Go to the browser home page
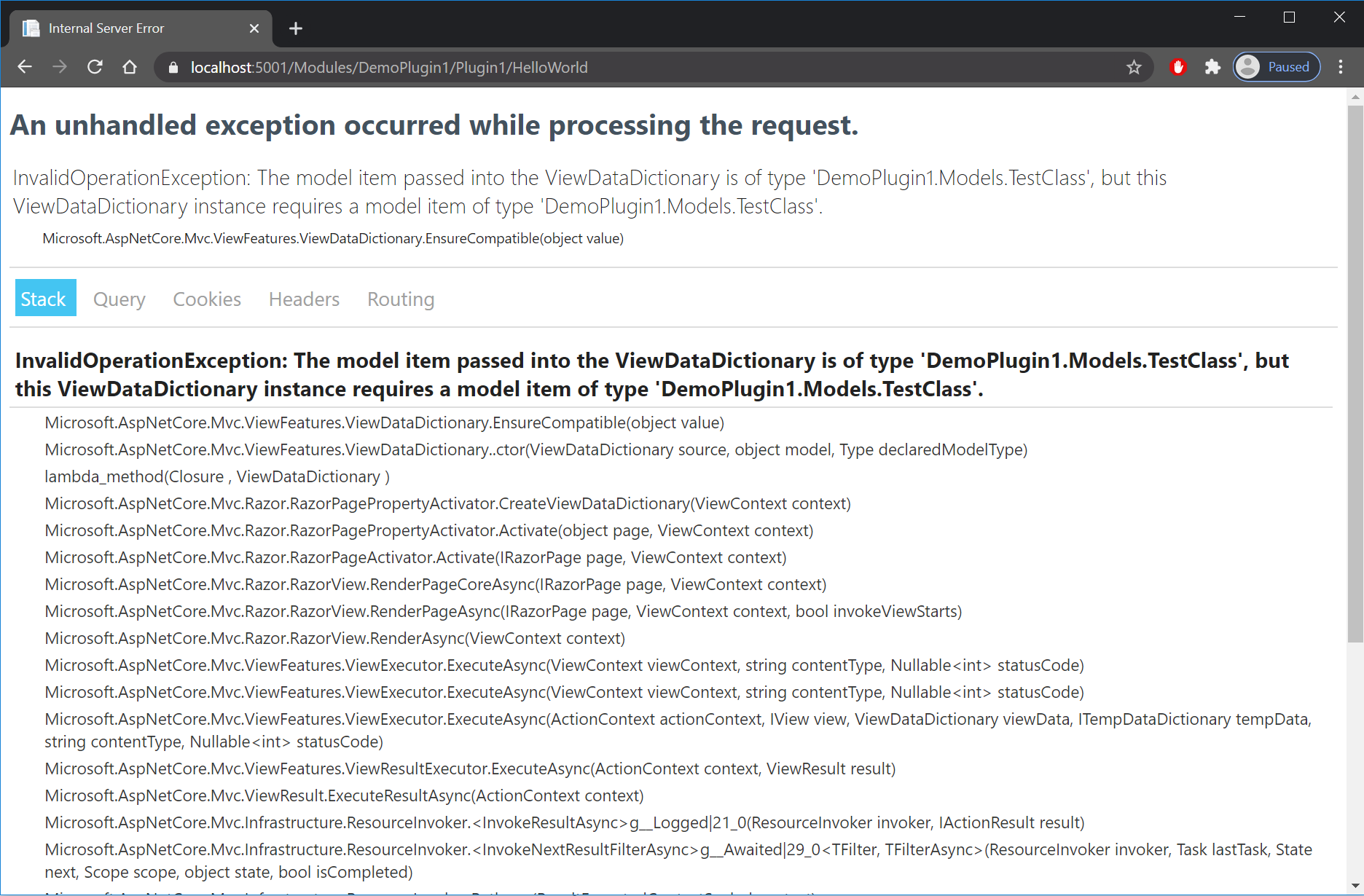Screen dimensions: 1364x896 [130, 67]
